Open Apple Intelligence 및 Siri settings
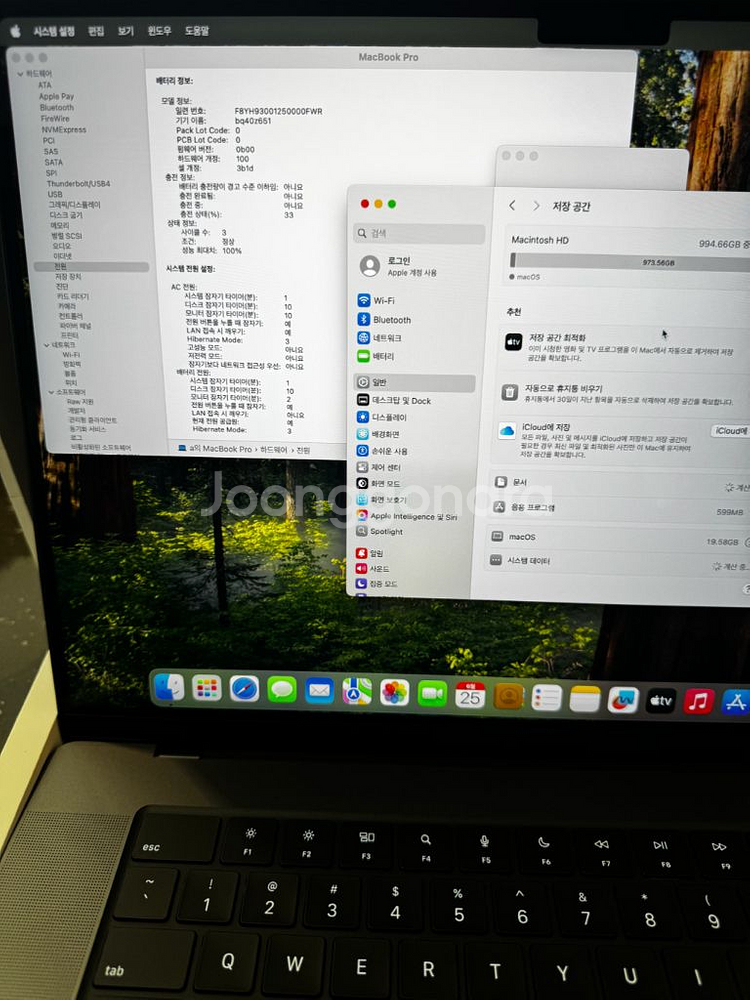Screen dimensions: 750x1000 pos(415,516)
